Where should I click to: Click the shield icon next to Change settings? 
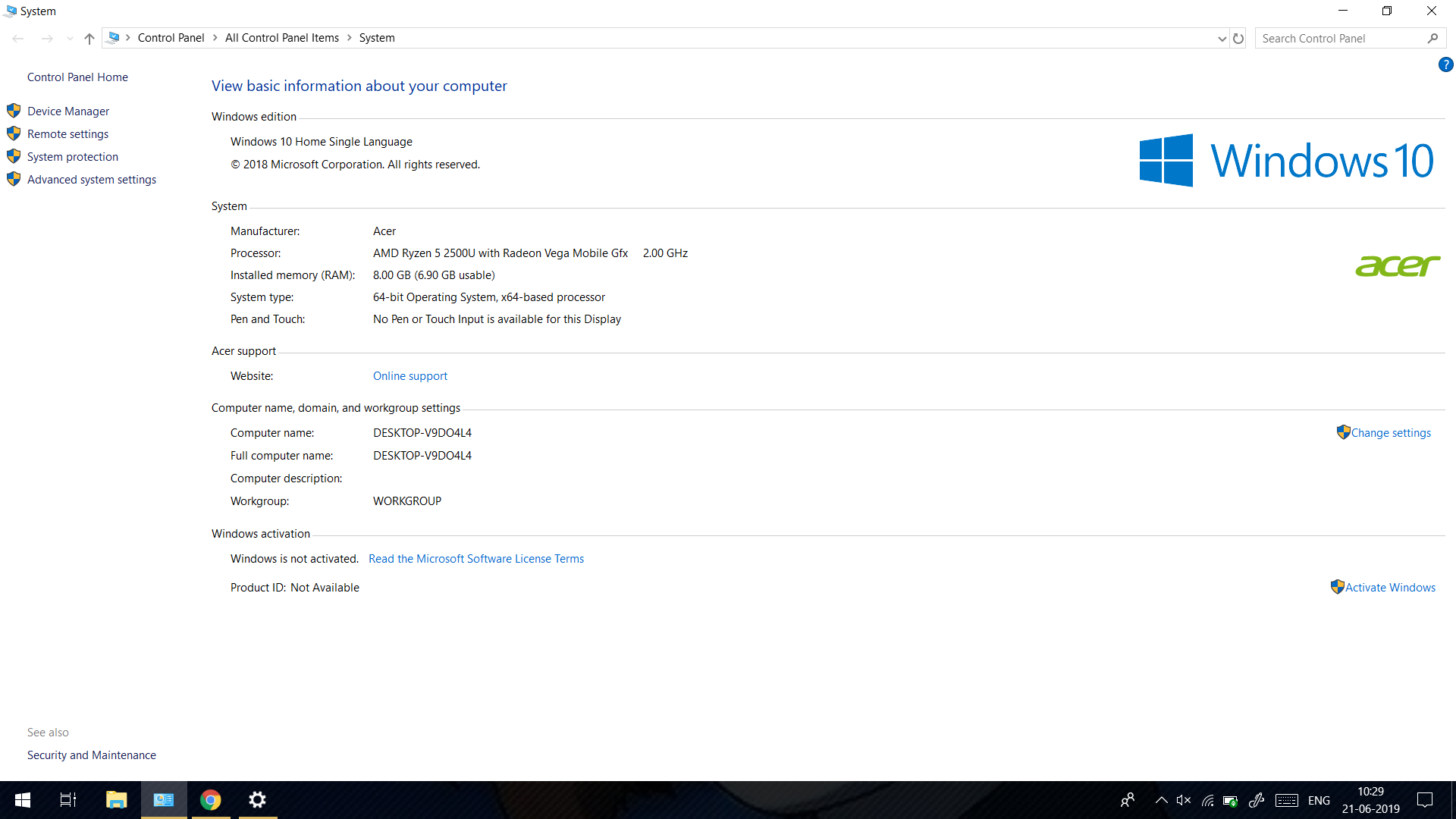click(1343, 432)
